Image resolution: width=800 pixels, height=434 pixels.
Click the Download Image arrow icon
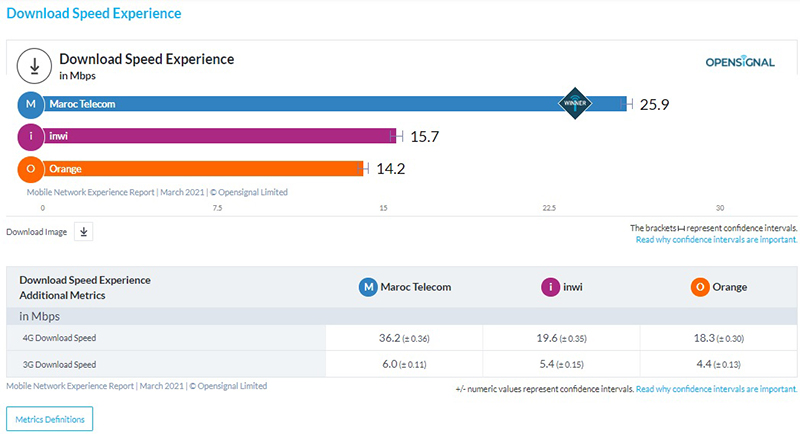click(84, 232)
